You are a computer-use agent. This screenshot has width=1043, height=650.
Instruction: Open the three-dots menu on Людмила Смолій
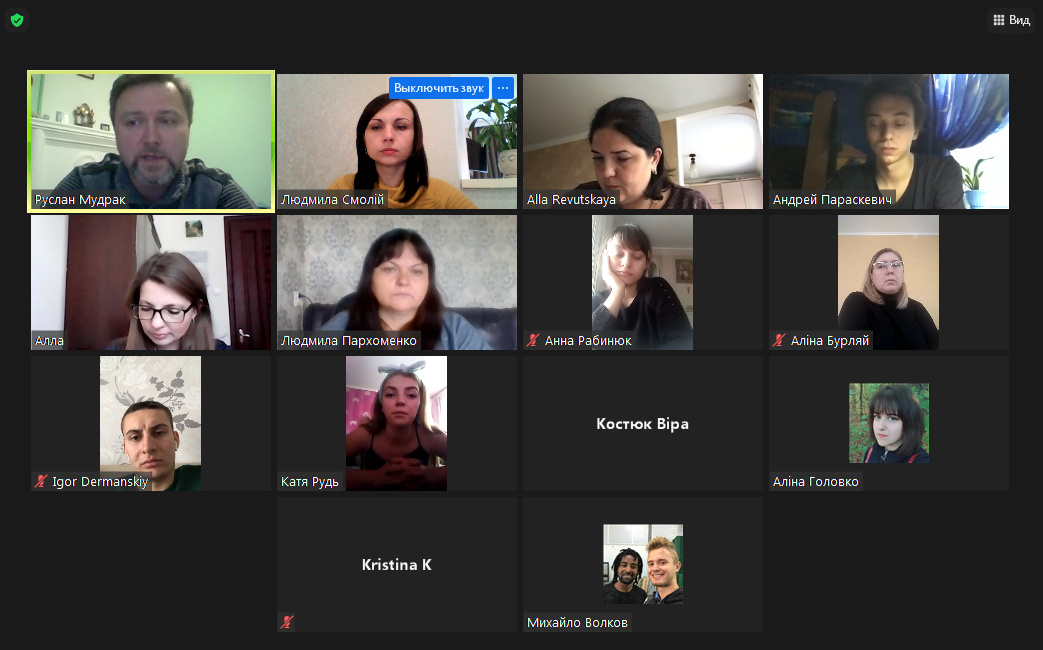tap(503, 88)
